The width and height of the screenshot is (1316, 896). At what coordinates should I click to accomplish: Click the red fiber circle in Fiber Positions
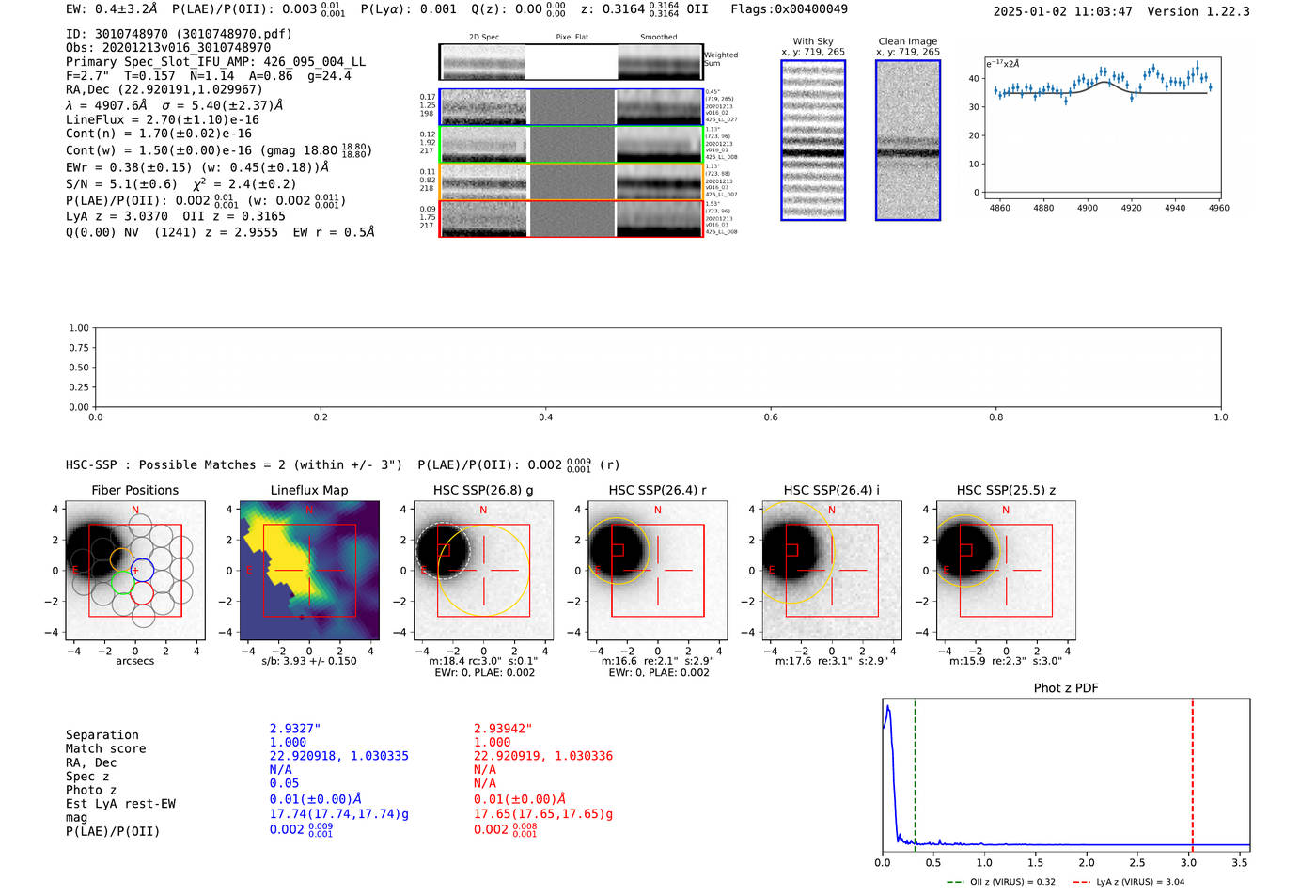click(x=141, y=593)
